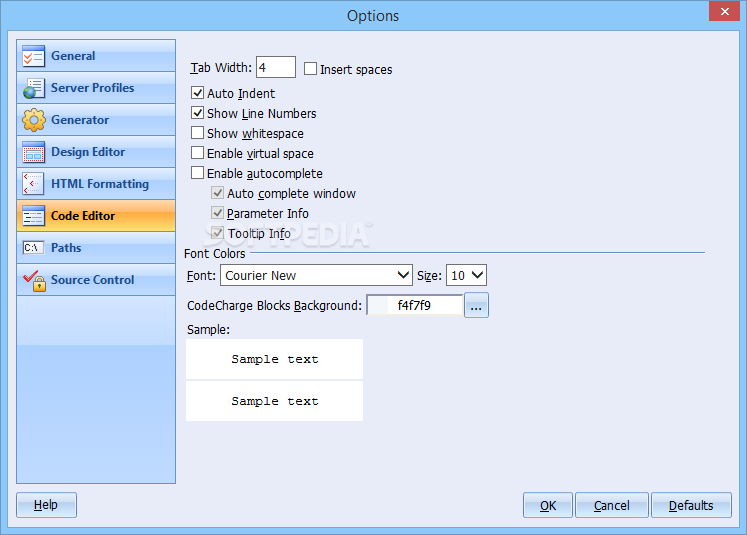
Task: Click into the Tab Width field
Action: (275, 68)
